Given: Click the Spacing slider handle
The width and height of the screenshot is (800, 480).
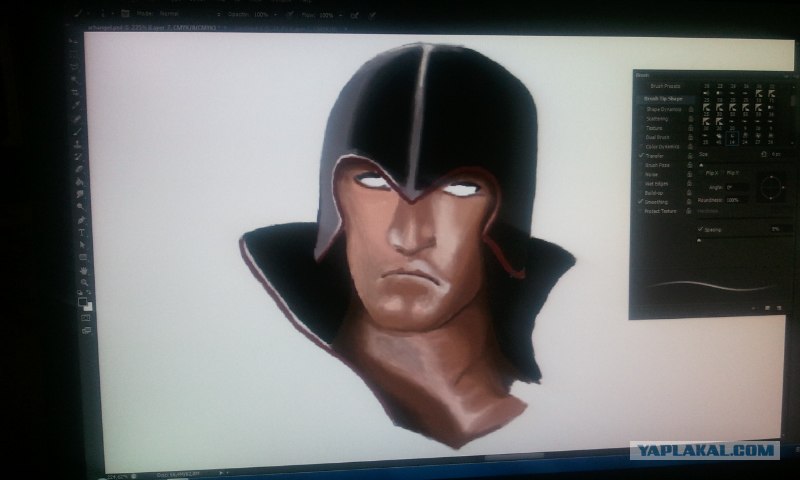Looking at the screenshot, I should 699,240.
